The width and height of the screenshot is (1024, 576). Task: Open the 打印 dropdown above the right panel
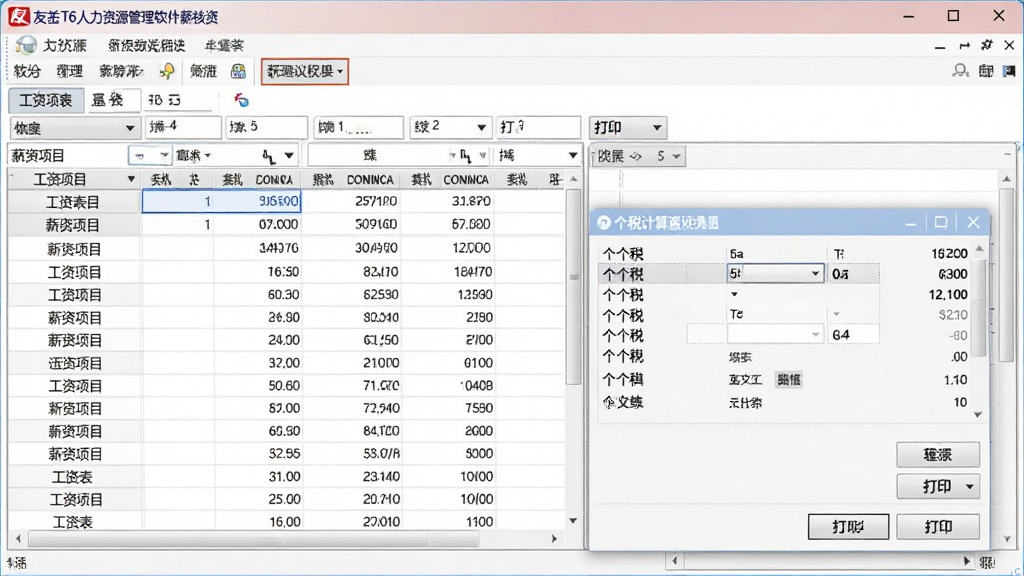628,127
